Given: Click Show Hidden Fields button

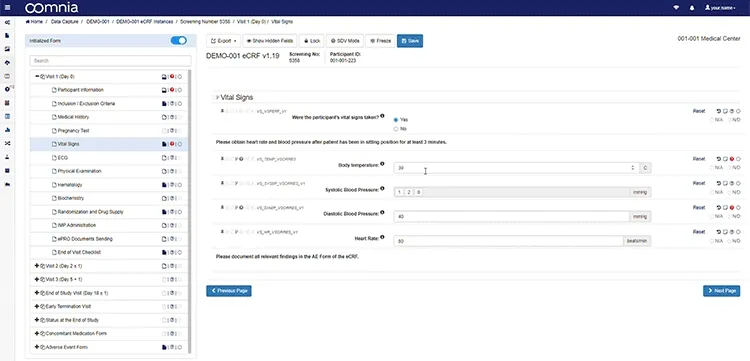Looking at the screenshot, I should click(270, 41).
